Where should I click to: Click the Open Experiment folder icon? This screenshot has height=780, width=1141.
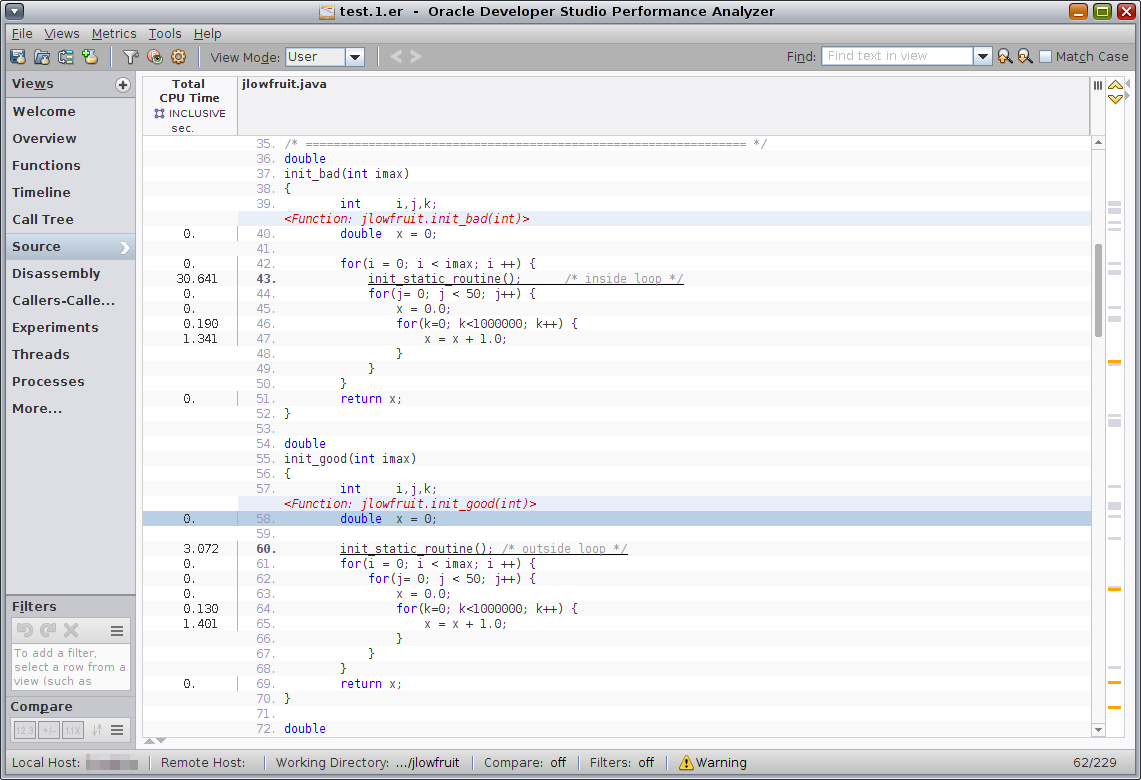coord(42,57)
